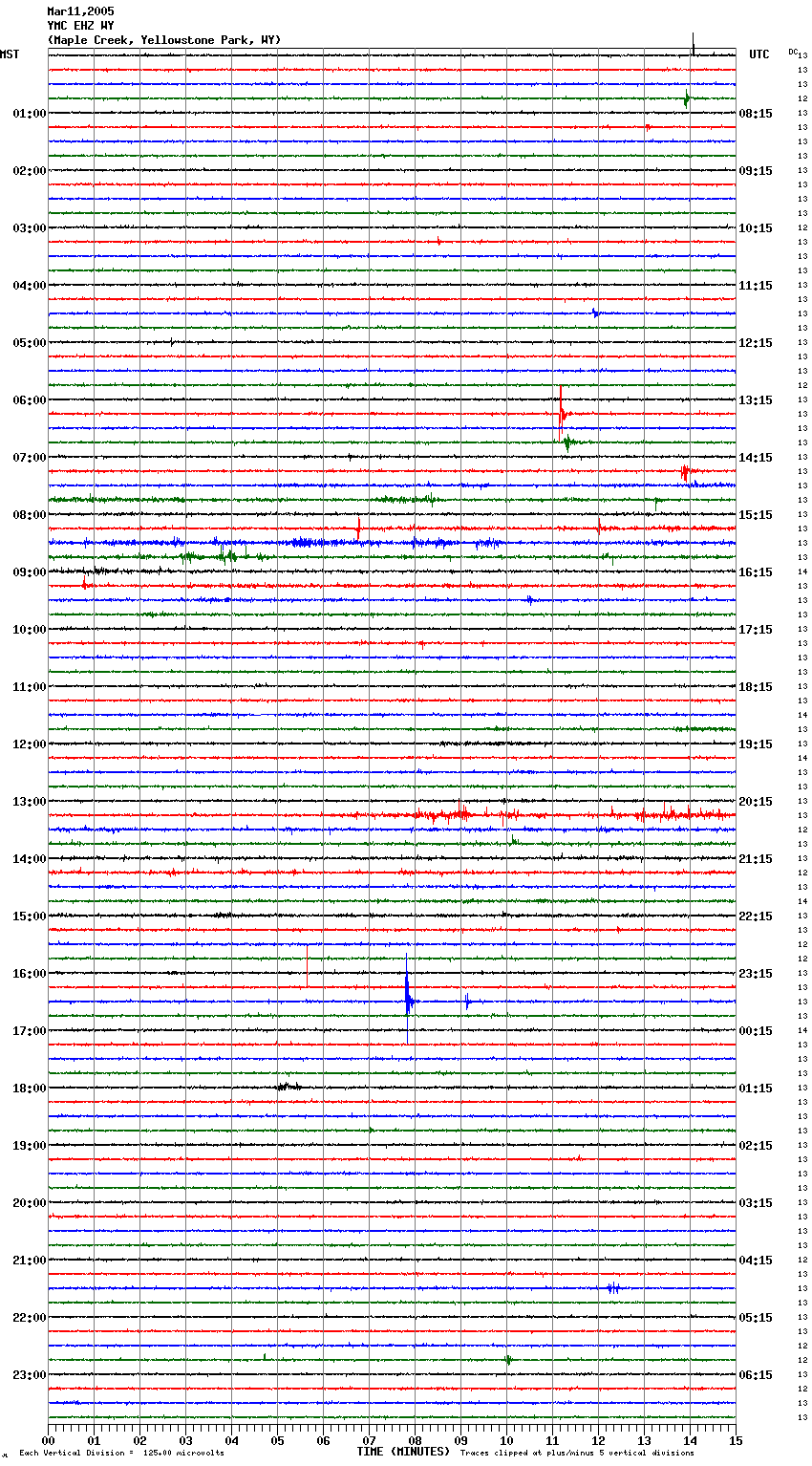Screen dimensions: 812x1466
Task: Select the 08:15 UTC time label
Action: [x=756, y=114]
